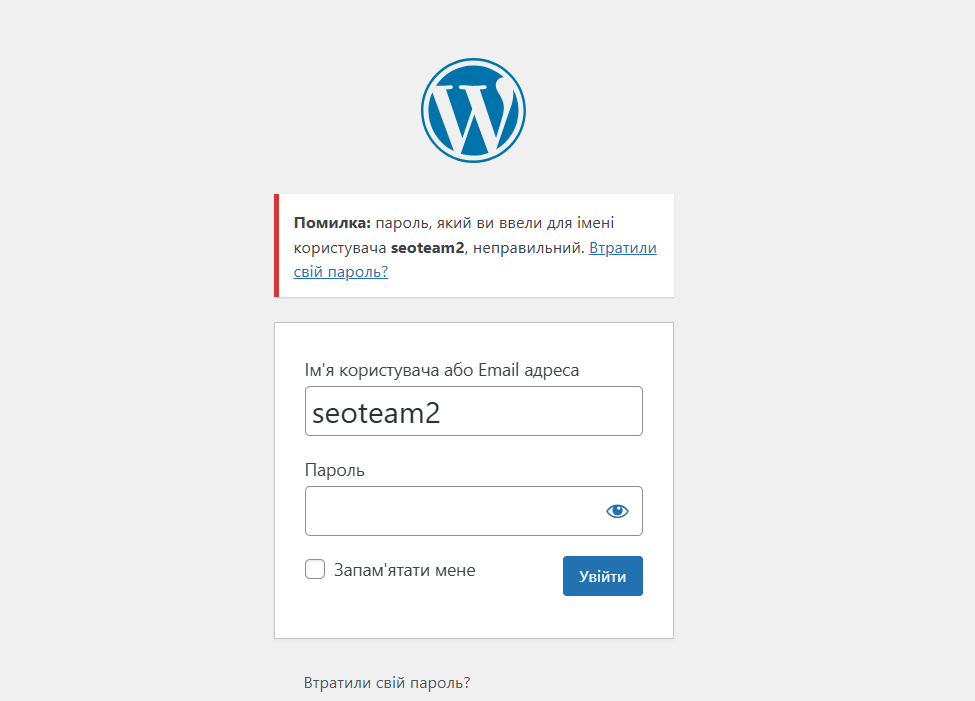Image resolution: width=975 pixels, height=701 pixels.
Task: Open "Втратили свій пароль?" link in error notice
Action: click(622, 248)
